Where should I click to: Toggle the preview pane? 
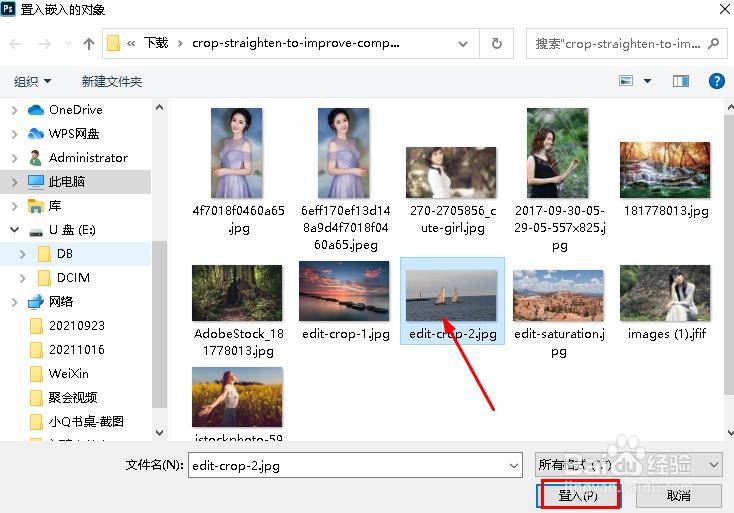[x=681, y=81]
